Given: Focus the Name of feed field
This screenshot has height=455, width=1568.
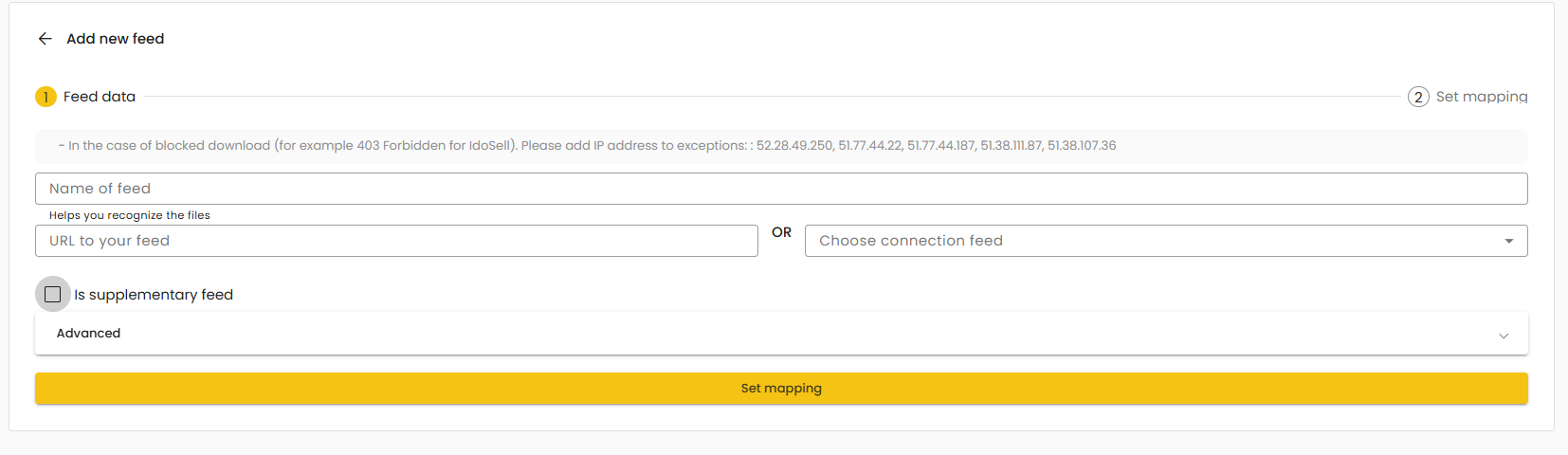Looking at the screenshot, I should point(781,189).
